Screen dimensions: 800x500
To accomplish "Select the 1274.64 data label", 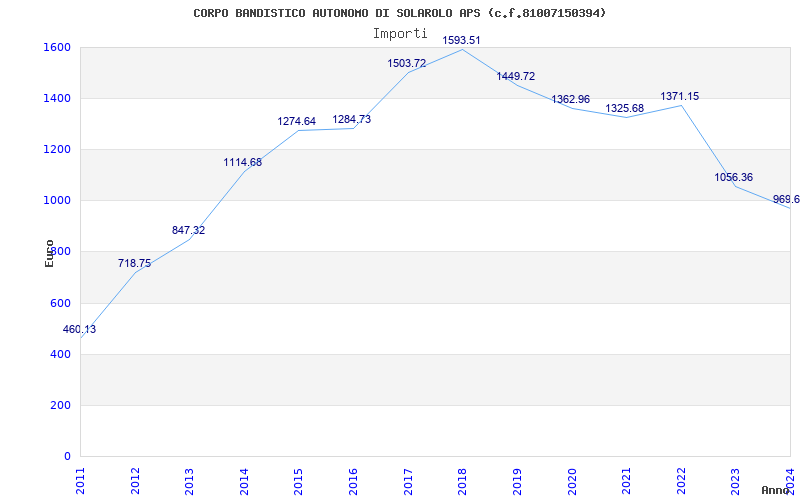I will [x=296, y=122].
